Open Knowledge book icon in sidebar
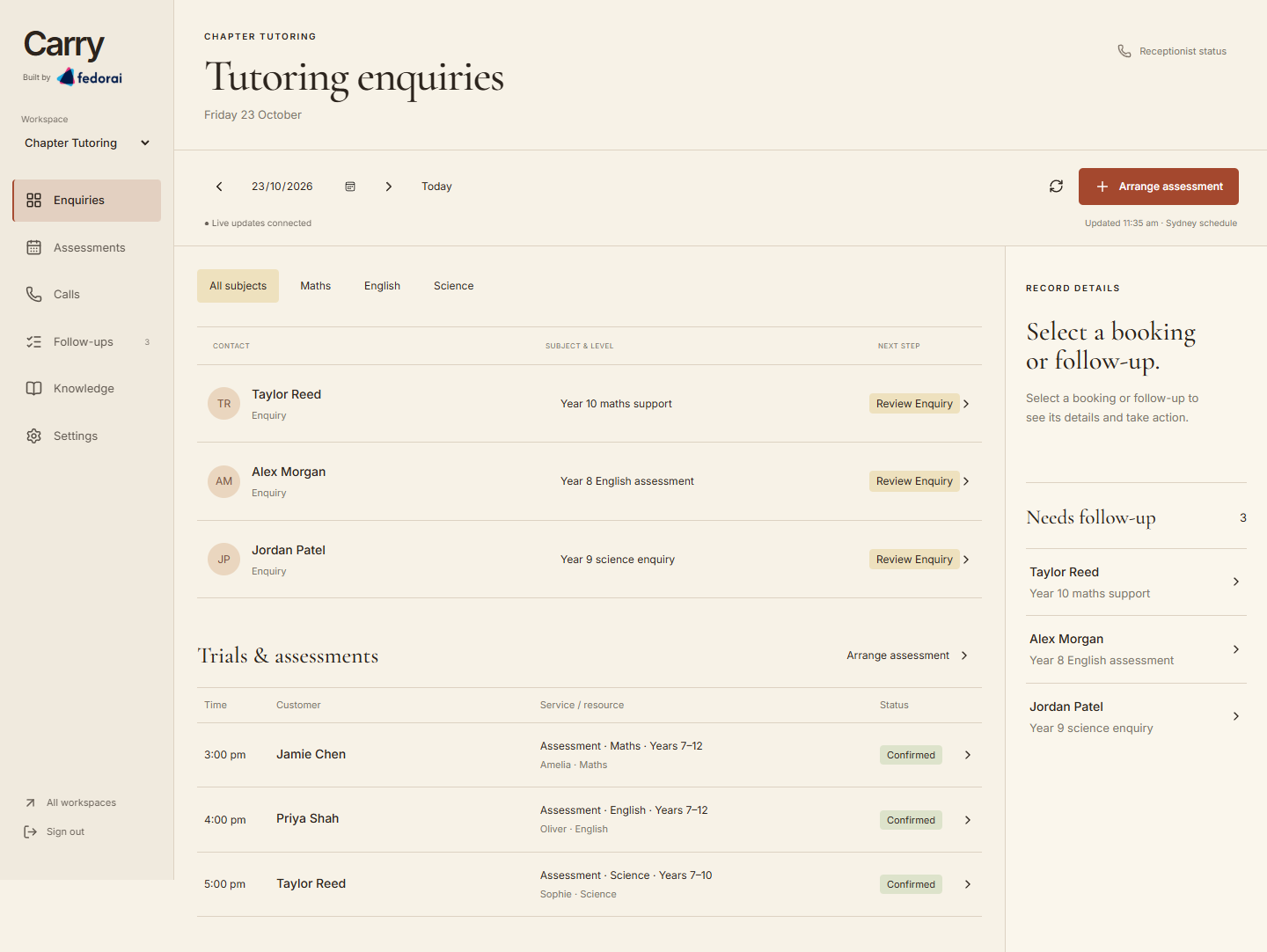This screenshot has height=952, width=1267. coord(33,389)
